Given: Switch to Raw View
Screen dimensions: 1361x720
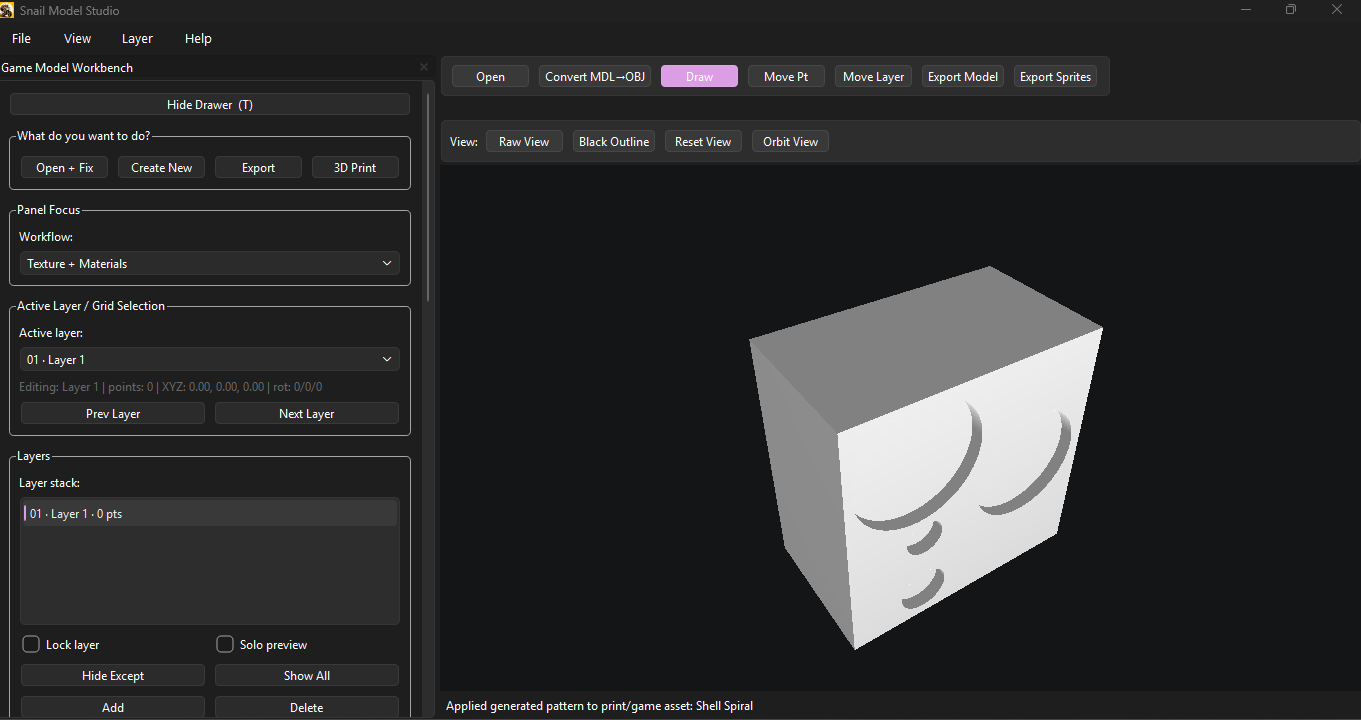Looking at the screenshot, I should tap(524, 141).
